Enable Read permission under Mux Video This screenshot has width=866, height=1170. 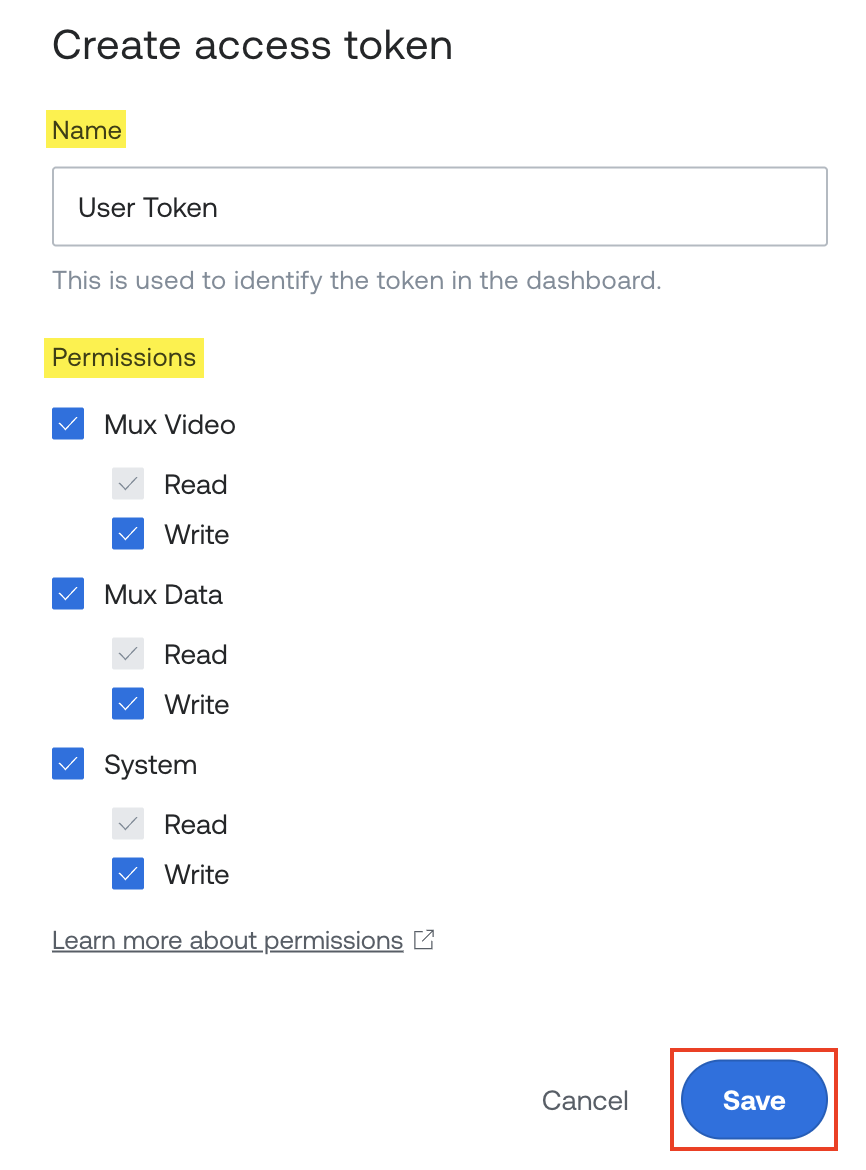tap(127, 483)
